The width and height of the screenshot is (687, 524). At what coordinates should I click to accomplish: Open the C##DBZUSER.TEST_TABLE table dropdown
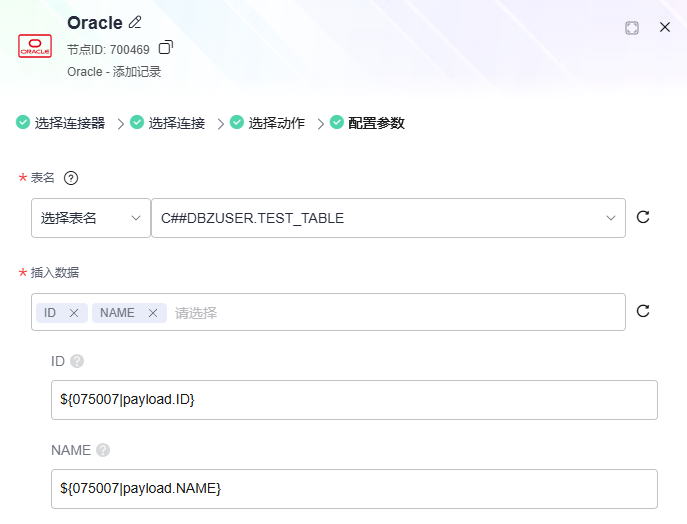(388, 218)
